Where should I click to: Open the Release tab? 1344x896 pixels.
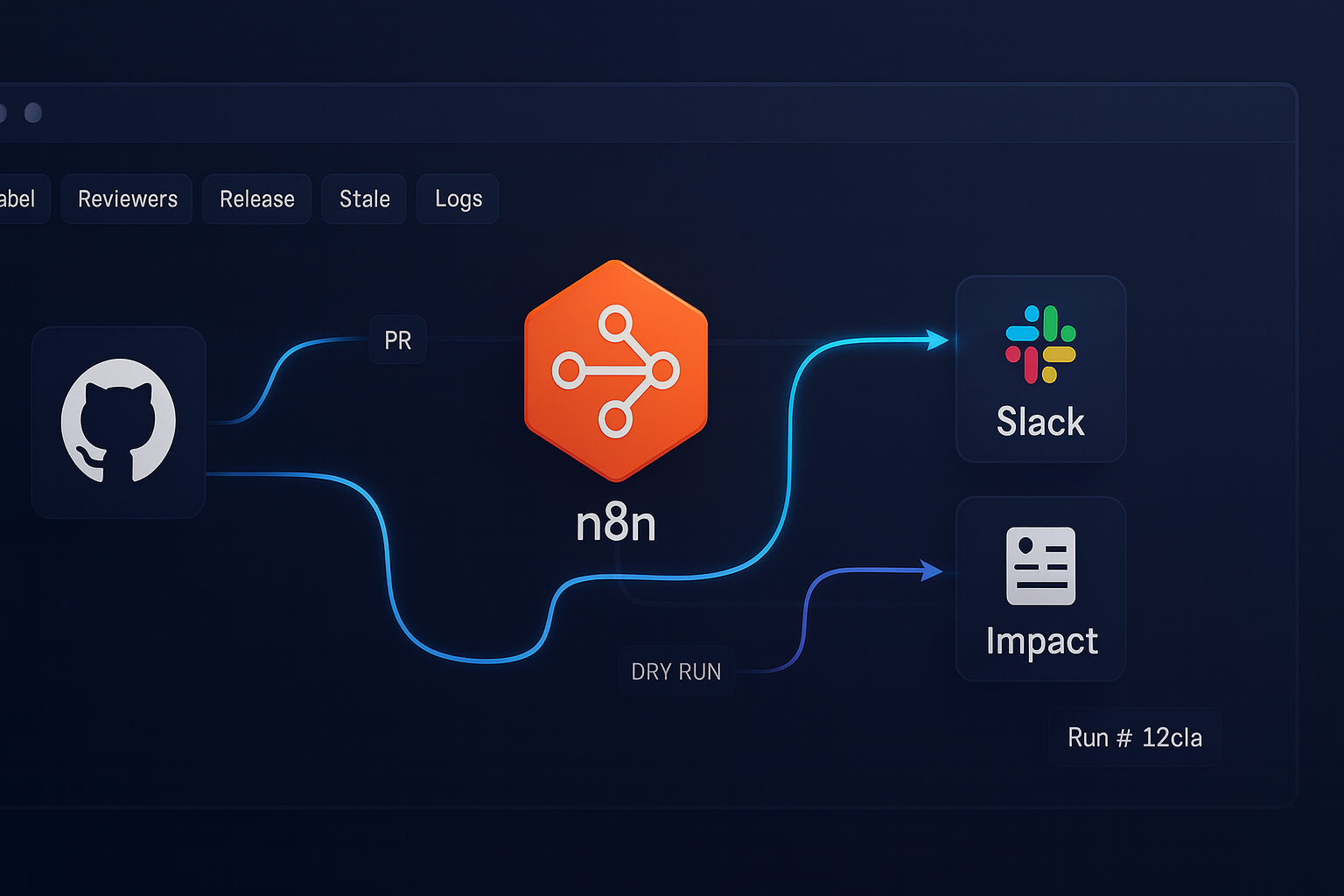click(257, 199)
